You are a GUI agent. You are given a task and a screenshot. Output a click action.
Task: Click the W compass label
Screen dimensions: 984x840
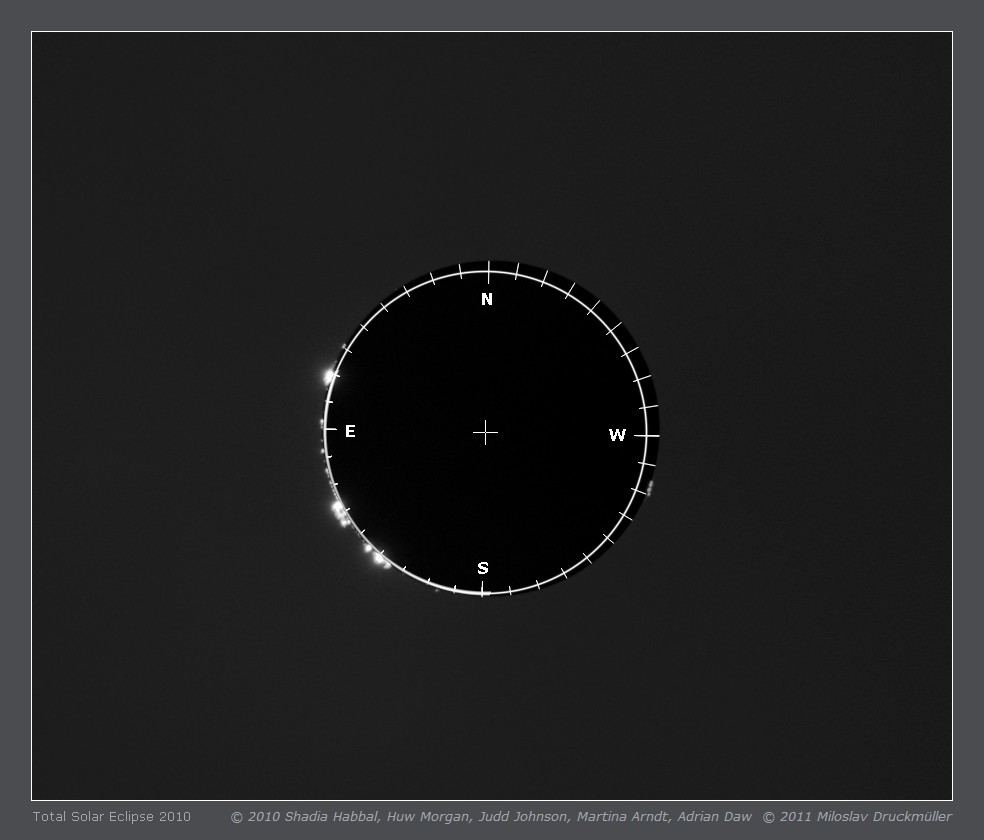617,435
